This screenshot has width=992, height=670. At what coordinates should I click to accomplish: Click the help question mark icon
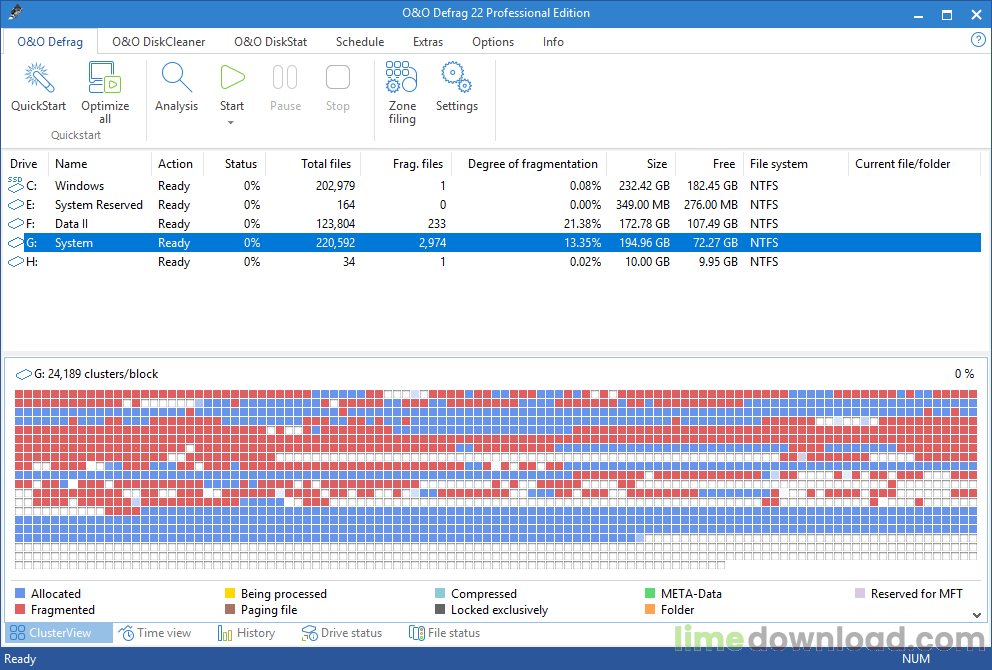pyautogui.click(x=978, y=40)
